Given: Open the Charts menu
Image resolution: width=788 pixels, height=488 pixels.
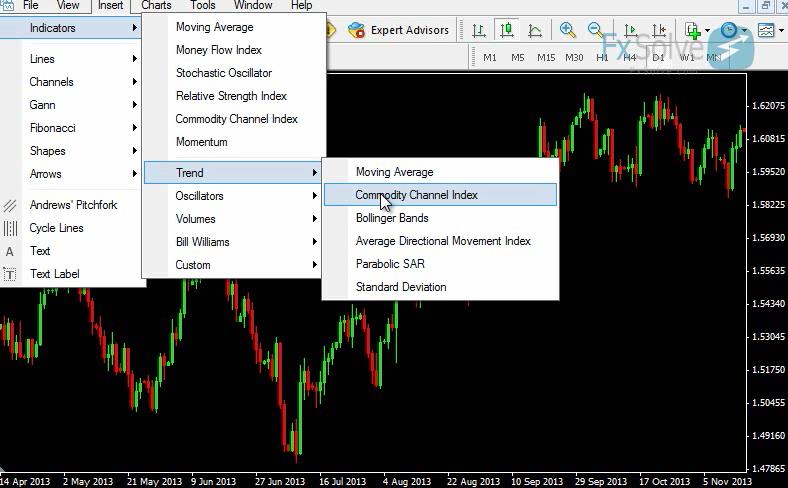Looking at the screenshot, I should (x=156, y=5).
